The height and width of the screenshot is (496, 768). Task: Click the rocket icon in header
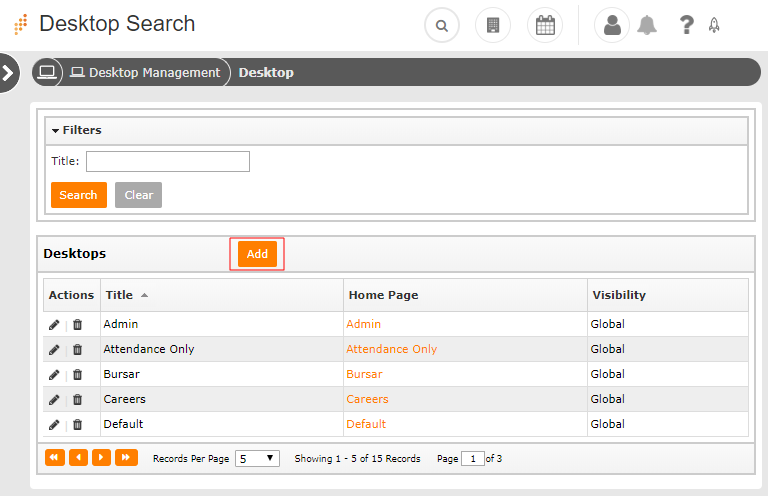(714, 26)
